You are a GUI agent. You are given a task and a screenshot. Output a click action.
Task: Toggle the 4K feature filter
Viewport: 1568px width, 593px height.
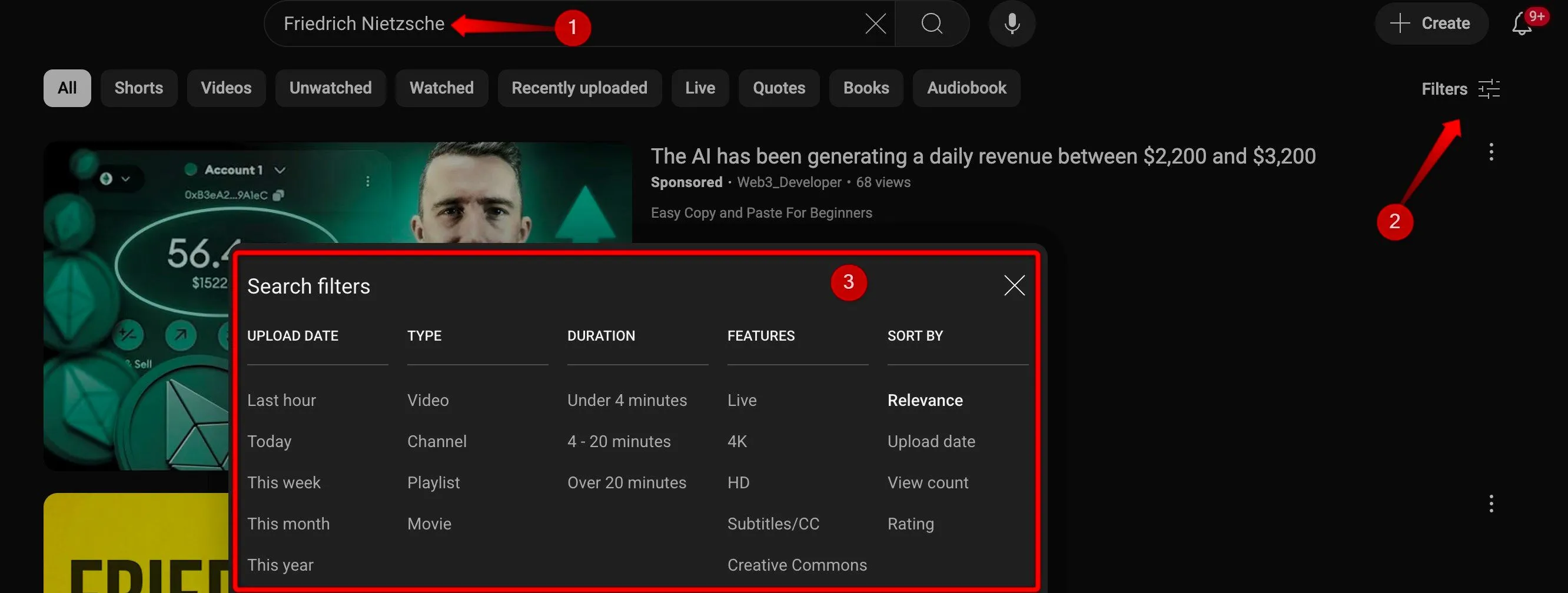[x=736, y=441]
